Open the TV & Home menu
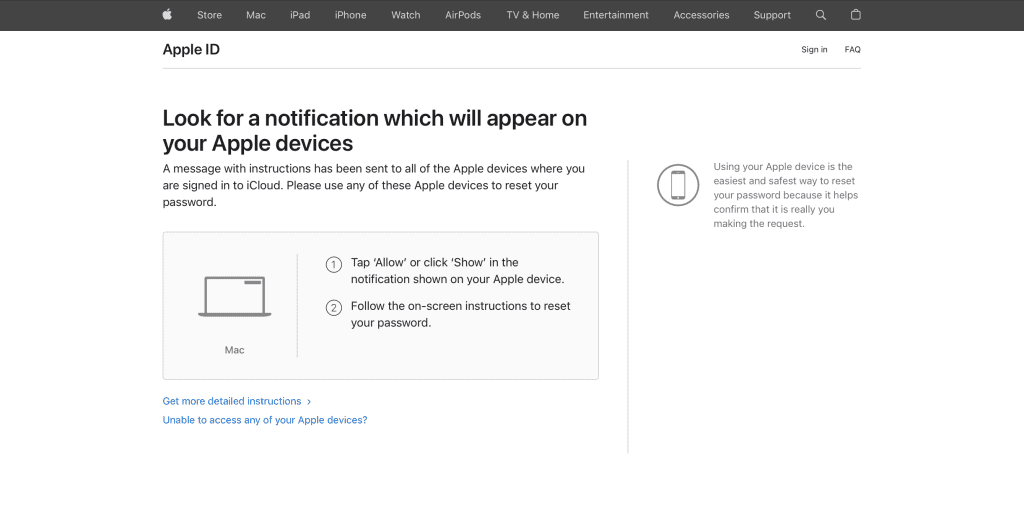 (x=533, y=15)
